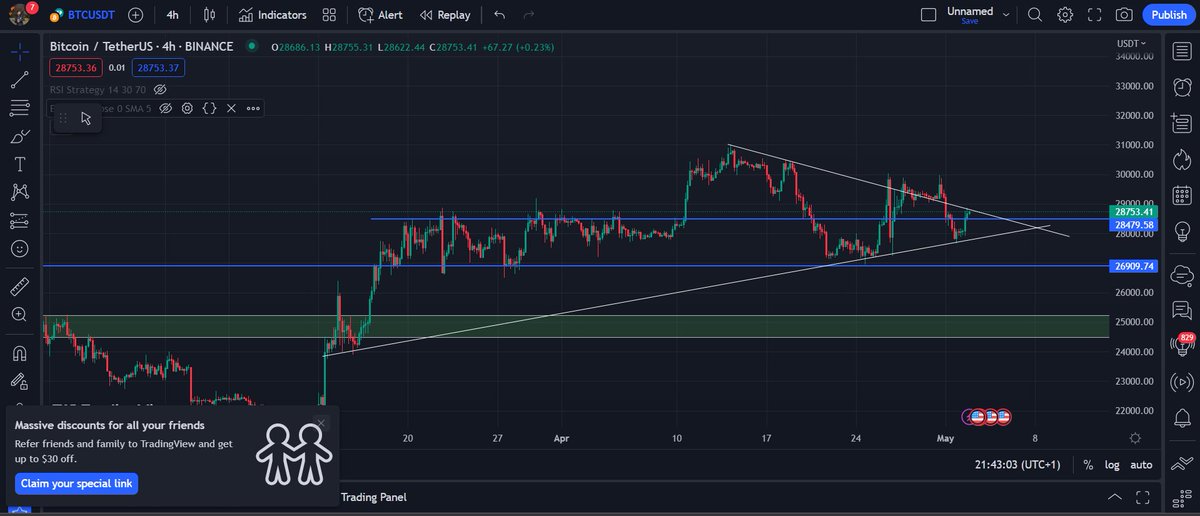Open the hotlists flame panel

tap(1181, 158)
